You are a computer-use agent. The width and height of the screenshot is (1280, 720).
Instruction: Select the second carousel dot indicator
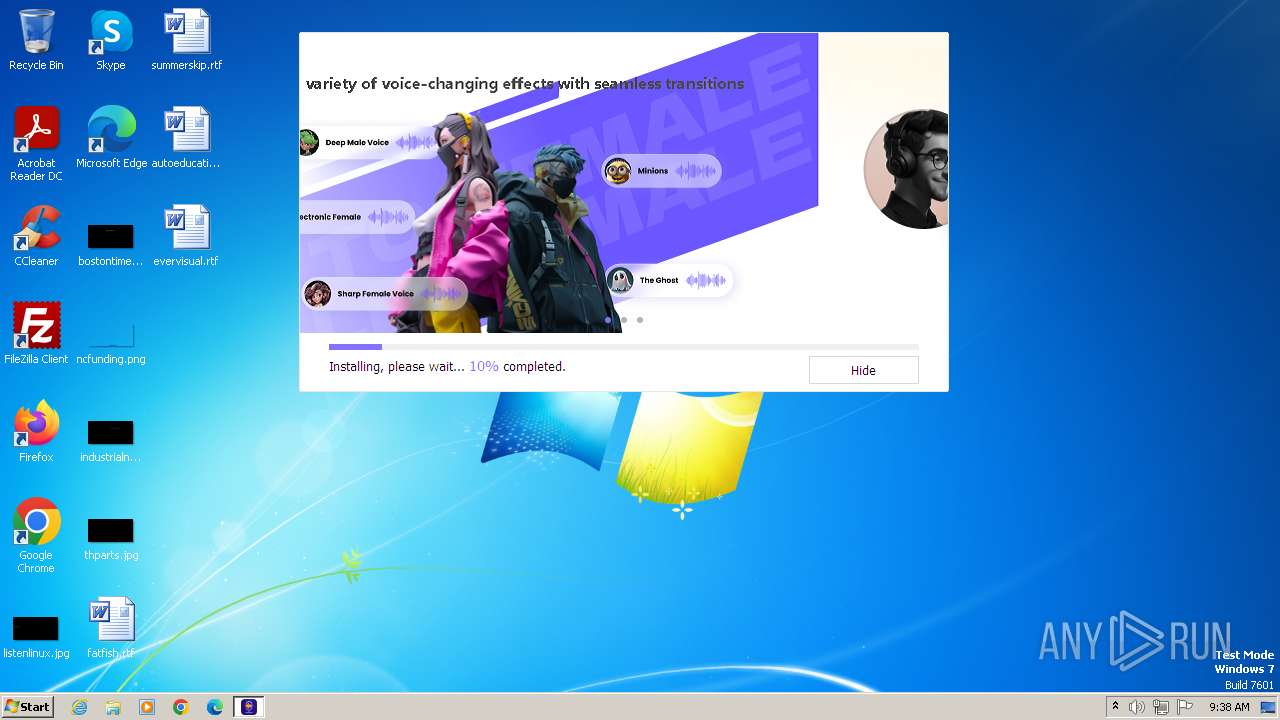[x=624, y=320]
